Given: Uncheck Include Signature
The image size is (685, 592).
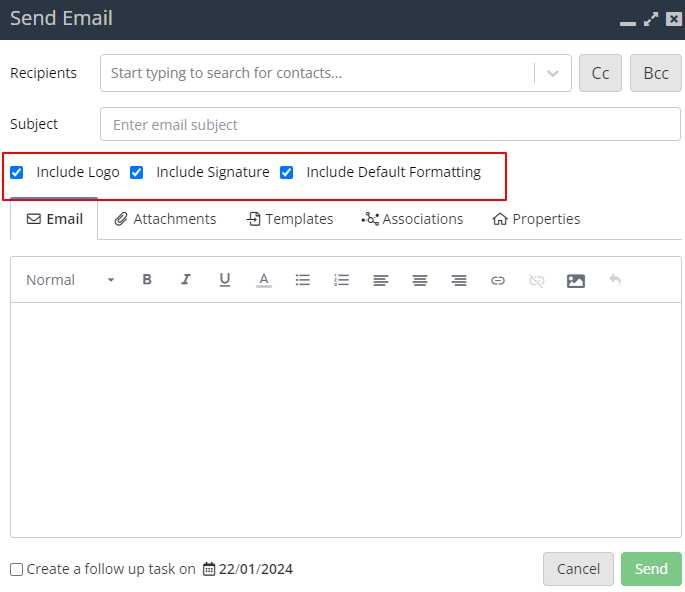Looking at the screenshot, I should [136, 173].
